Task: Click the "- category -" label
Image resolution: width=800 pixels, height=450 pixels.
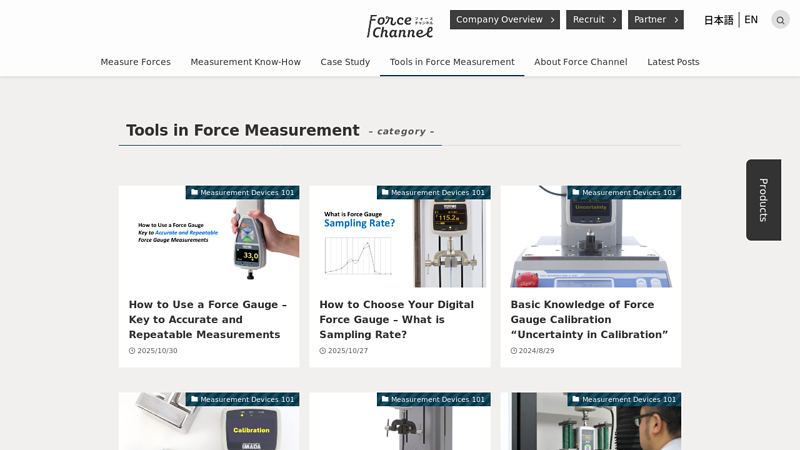Action: pos(402,132)
